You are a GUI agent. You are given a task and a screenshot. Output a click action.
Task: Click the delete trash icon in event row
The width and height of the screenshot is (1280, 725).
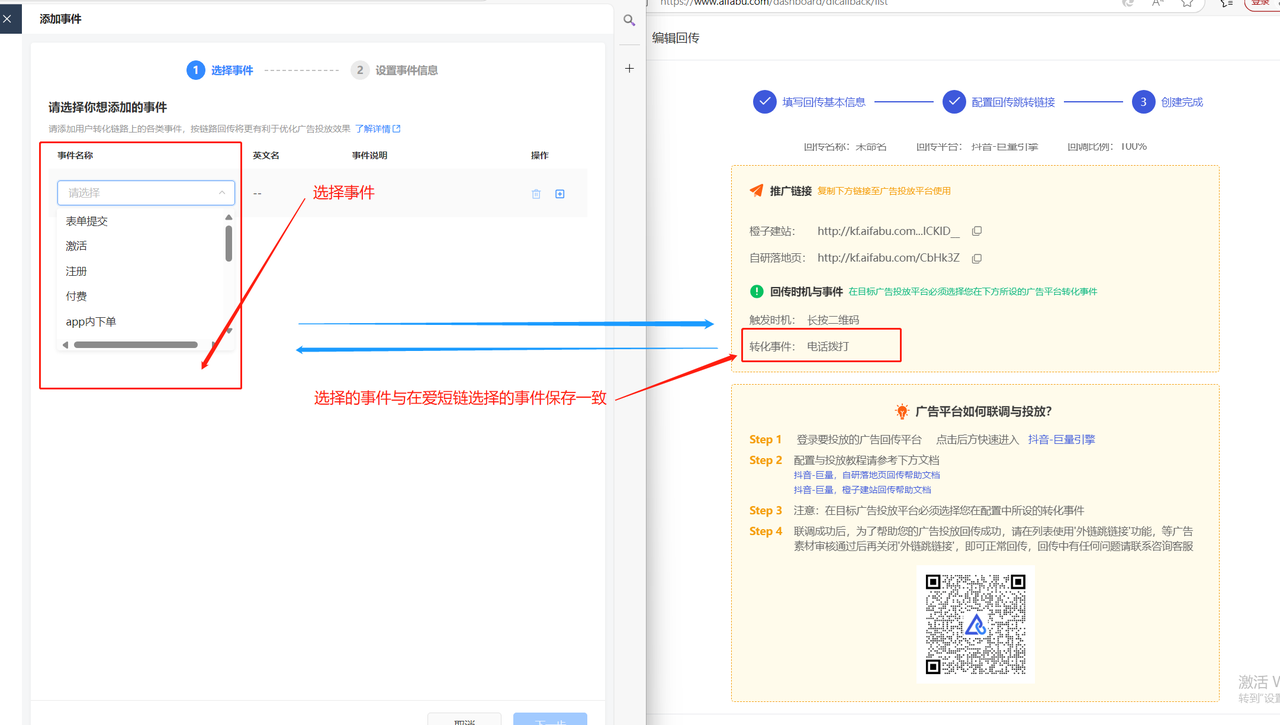[536, 194]
